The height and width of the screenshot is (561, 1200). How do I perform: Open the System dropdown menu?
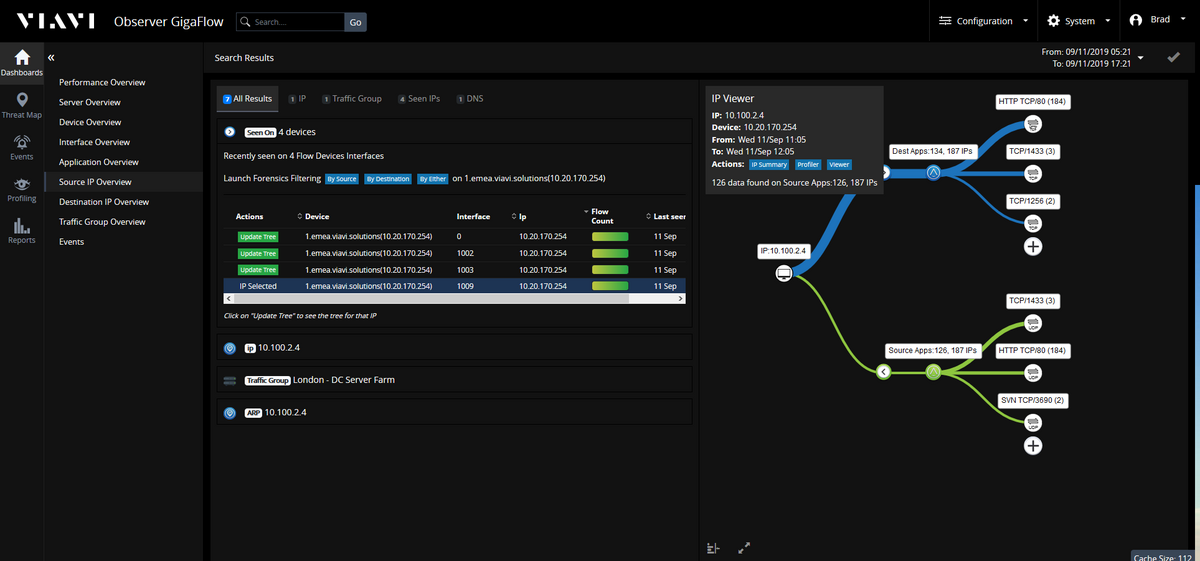pos(1079,21)
